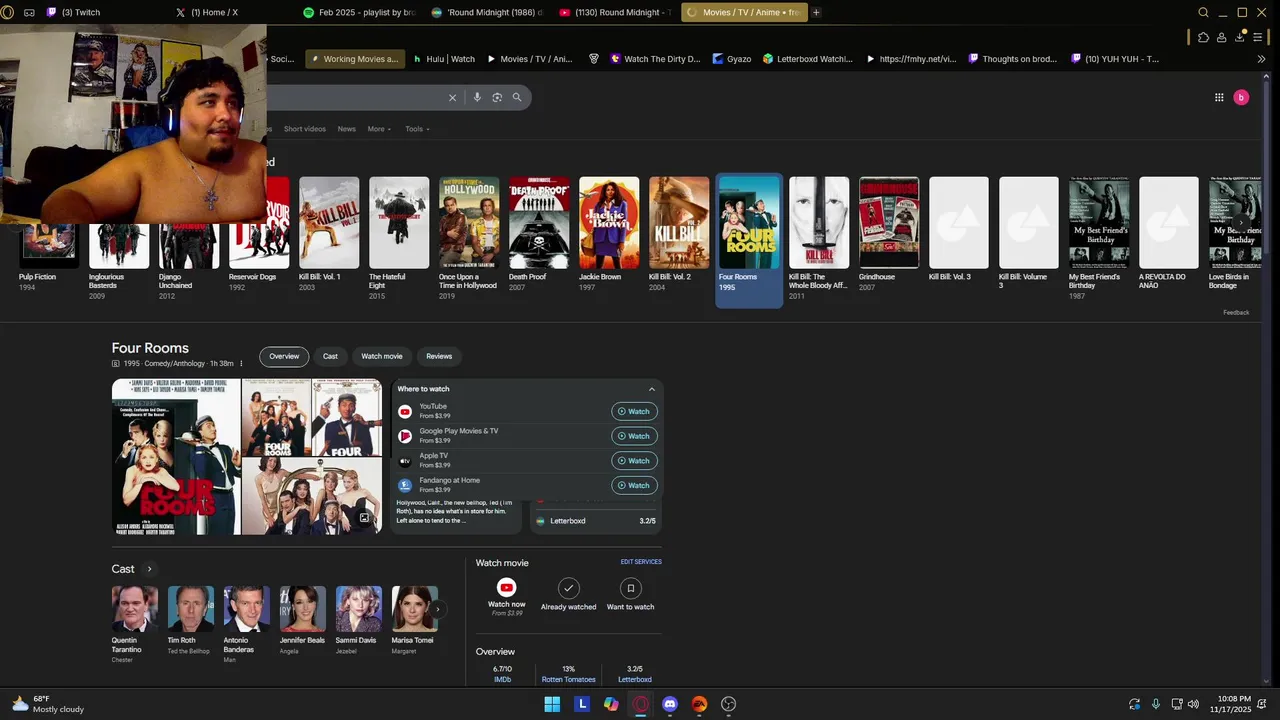Click Watch button for Apple TV

(x=634, y=461)
